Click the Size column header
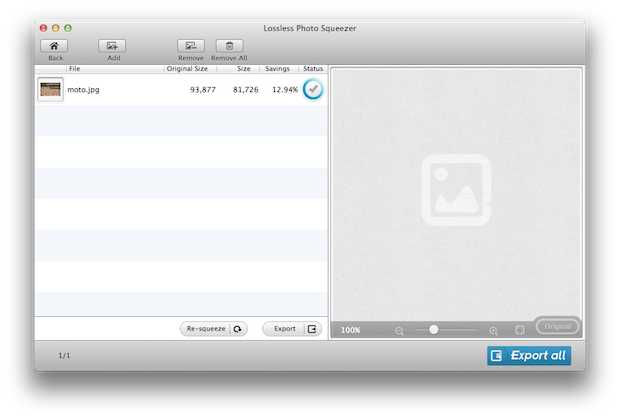This screenshot has width=620, height=419. [243, 69]
